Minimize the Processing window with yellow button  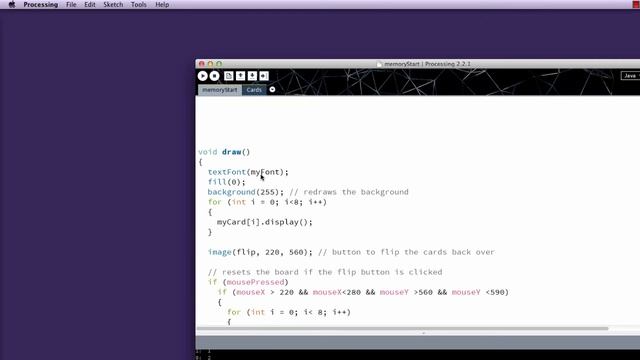pos(210,64)
